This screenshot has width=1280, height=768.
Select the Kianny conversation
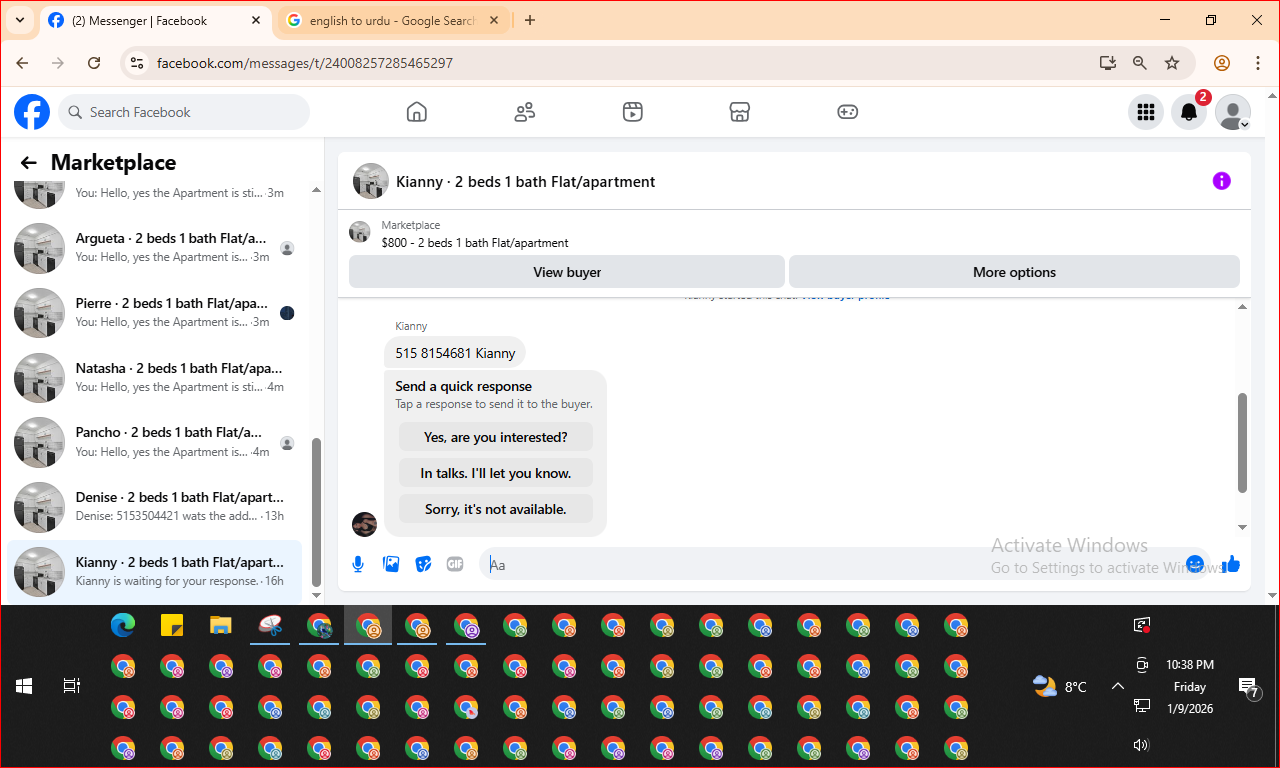point(156,572)
